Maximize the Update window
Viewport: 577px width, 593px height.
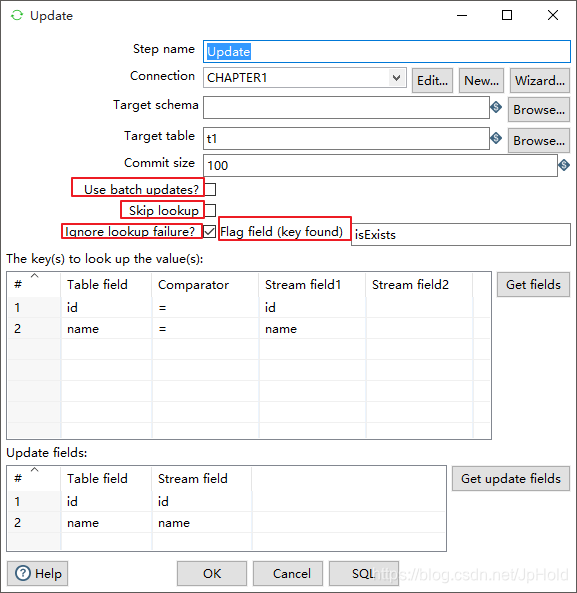click(507, 15)
